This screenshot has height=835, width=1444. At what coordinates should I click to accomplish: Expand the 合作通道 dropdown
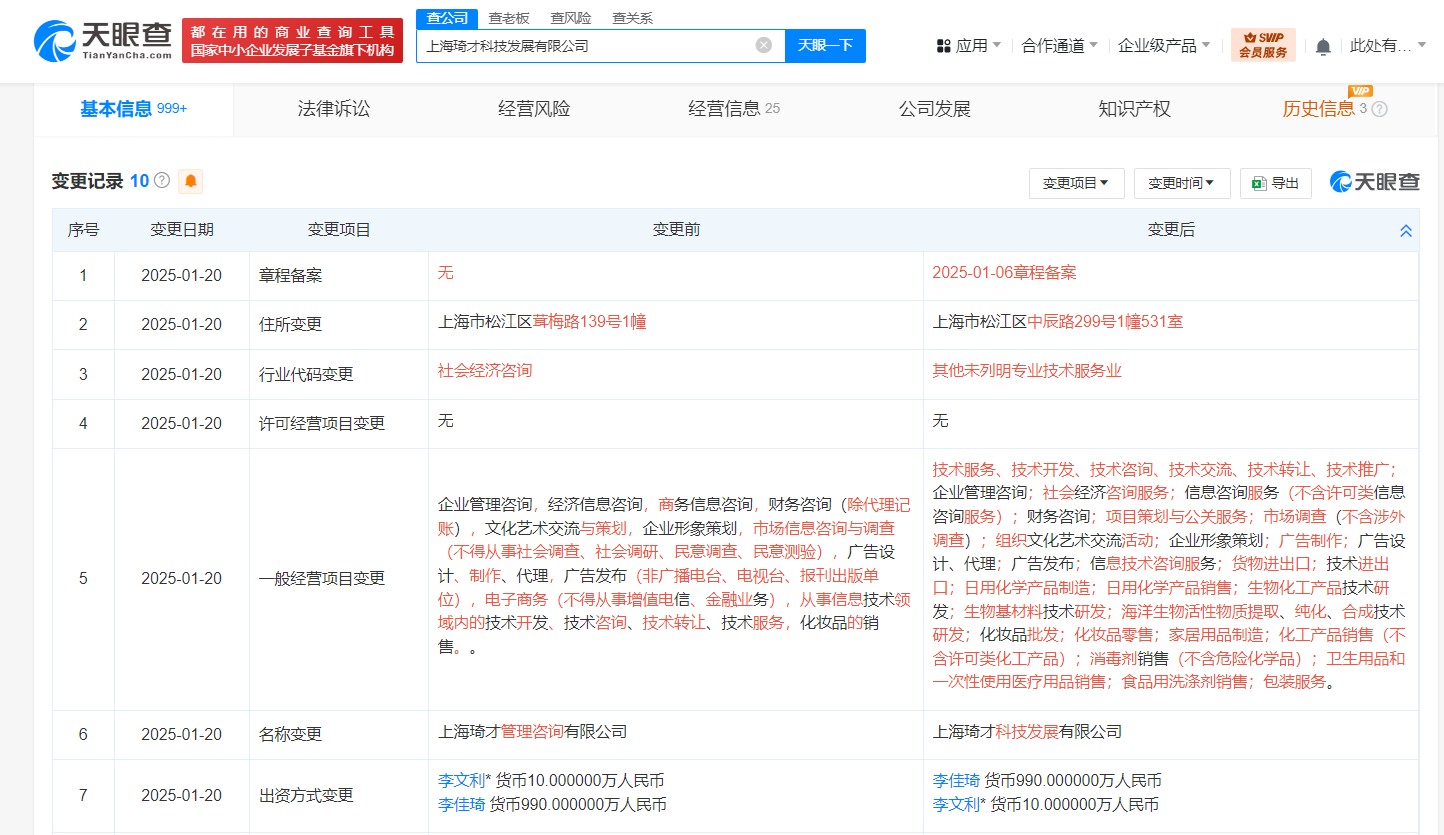[1059, 45]
